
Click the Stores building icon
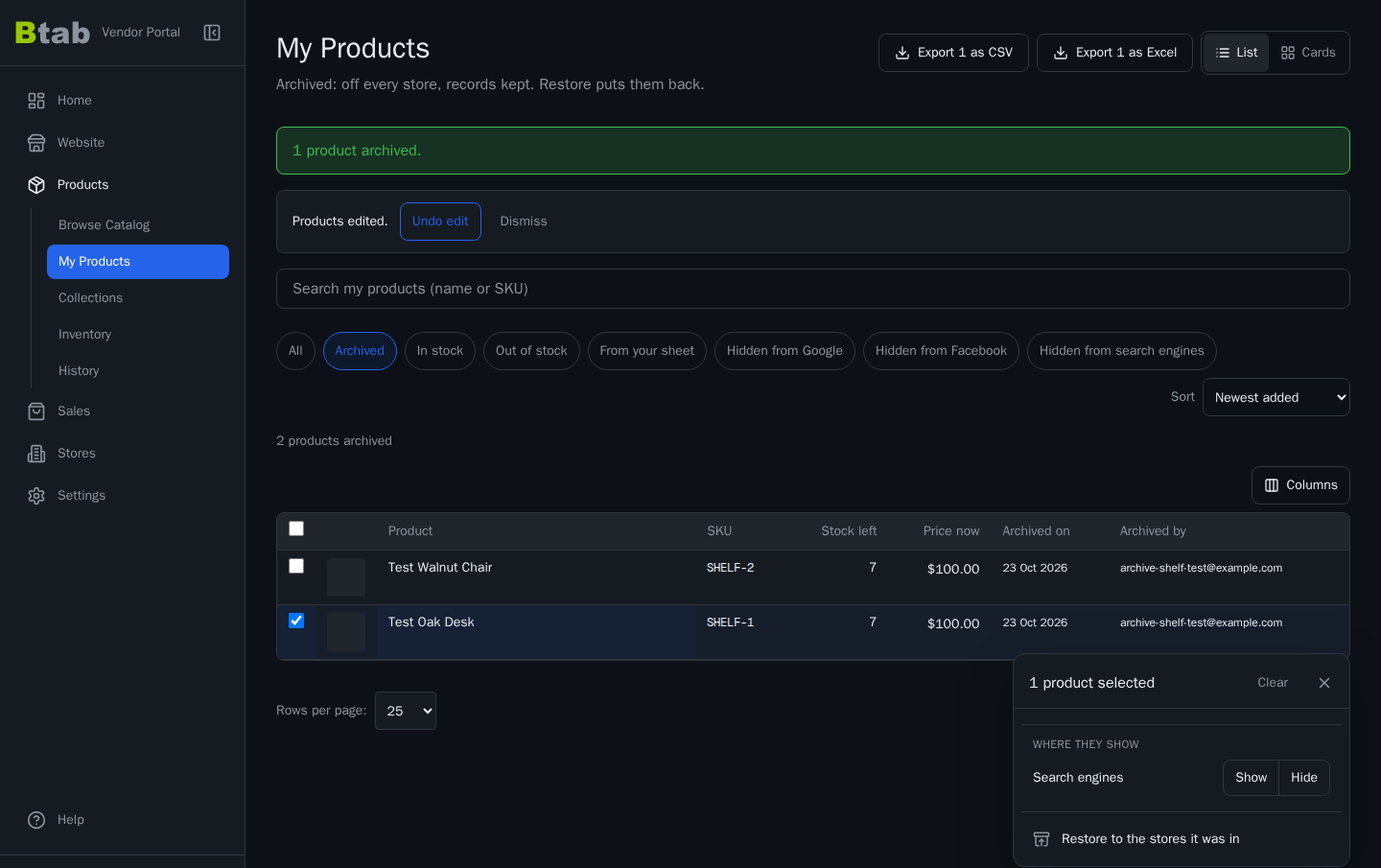tap(36, 454)
